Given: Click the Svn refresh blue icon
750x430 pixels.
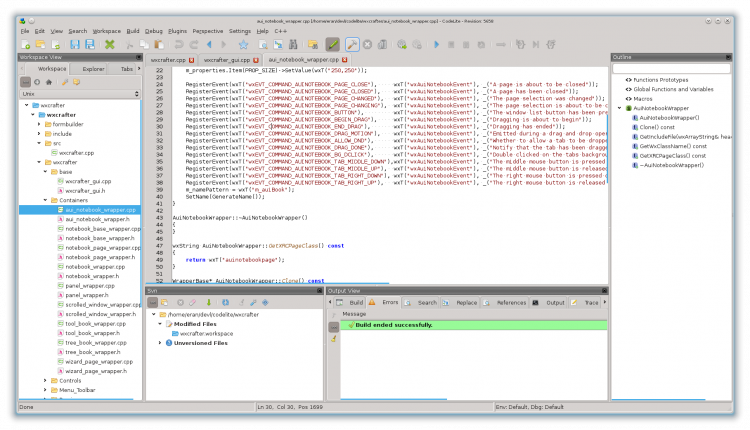Looking at the screenshot, I should 225,302.
